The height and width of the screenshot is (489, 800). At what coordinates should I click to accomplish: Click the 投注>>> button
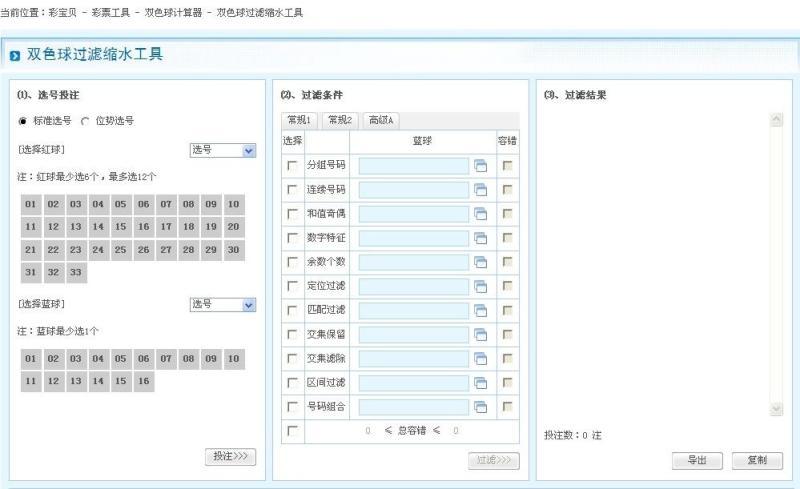pos(231,456)
